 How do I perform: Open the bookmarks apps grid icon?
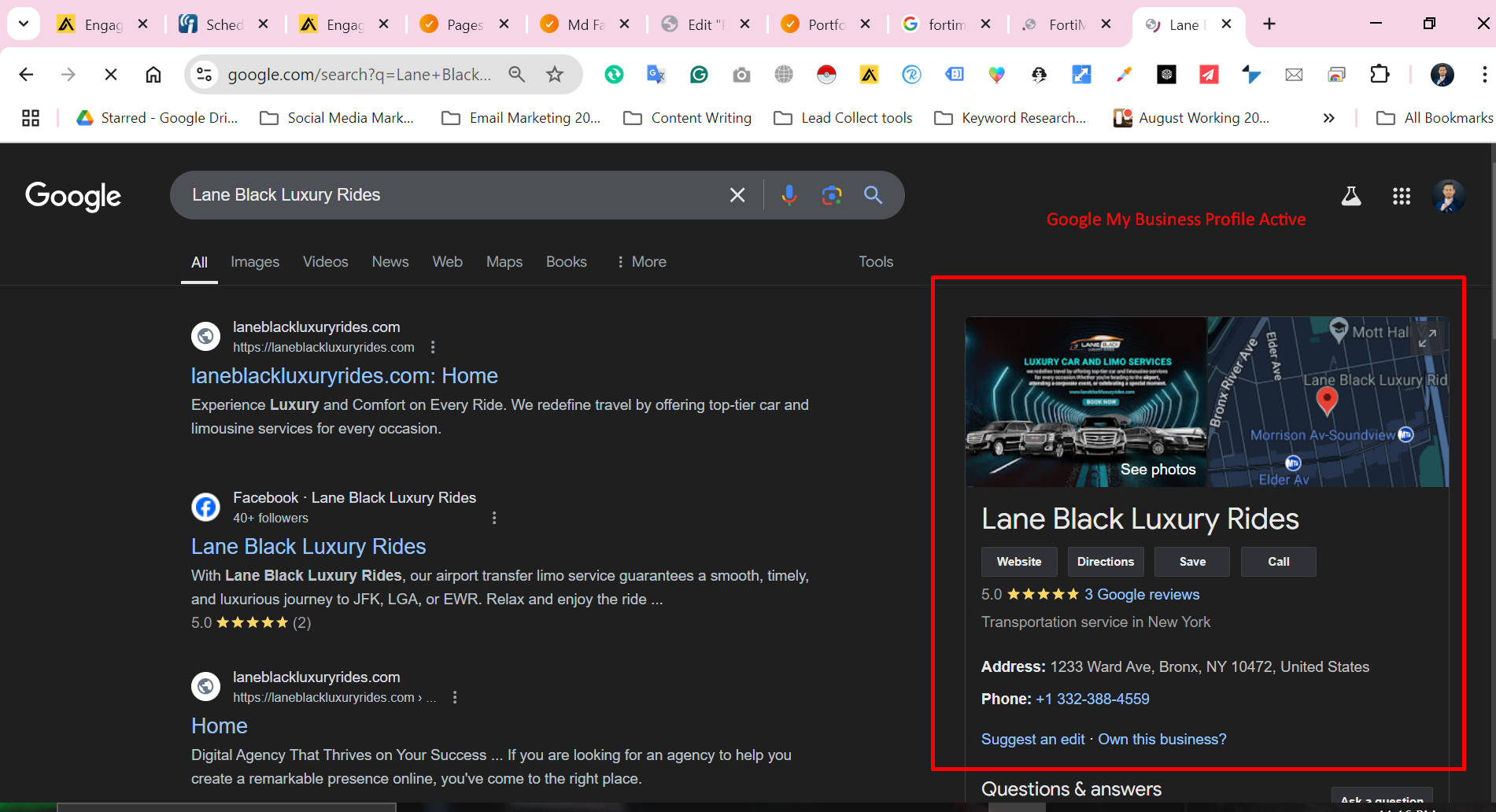coord(31,118)
